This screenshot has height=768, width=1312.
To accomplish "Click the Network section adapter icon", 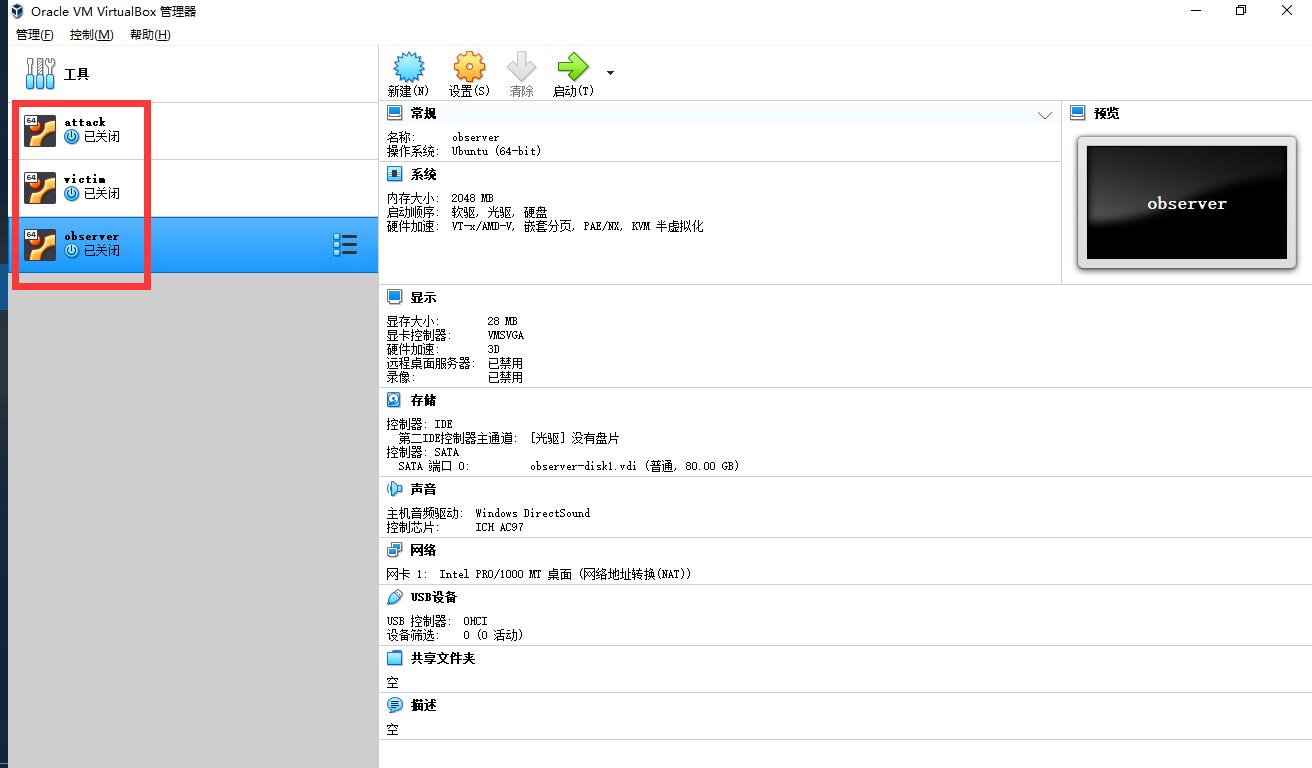I will click(395, 551).
